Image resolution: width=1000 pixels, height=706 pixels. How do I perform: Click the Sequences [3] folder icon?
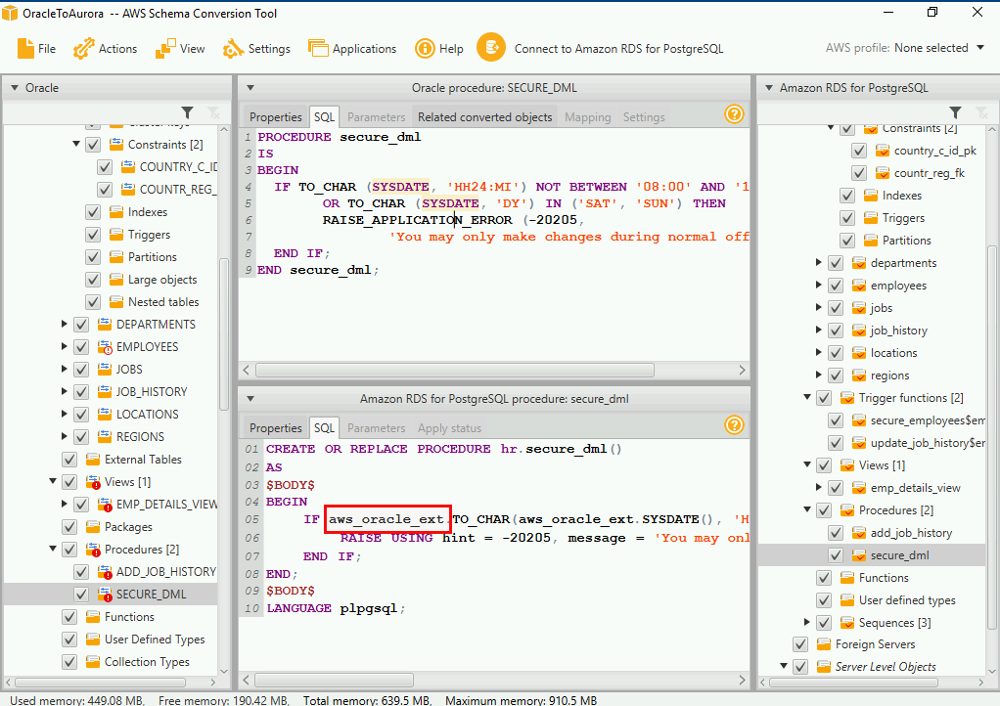pos(848,622)
